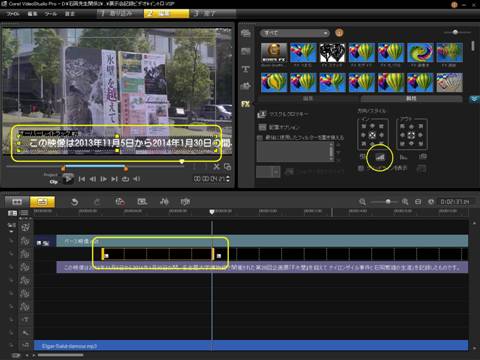
Task: Set enter direction from right in In box
Action: (x=381, y=135)
